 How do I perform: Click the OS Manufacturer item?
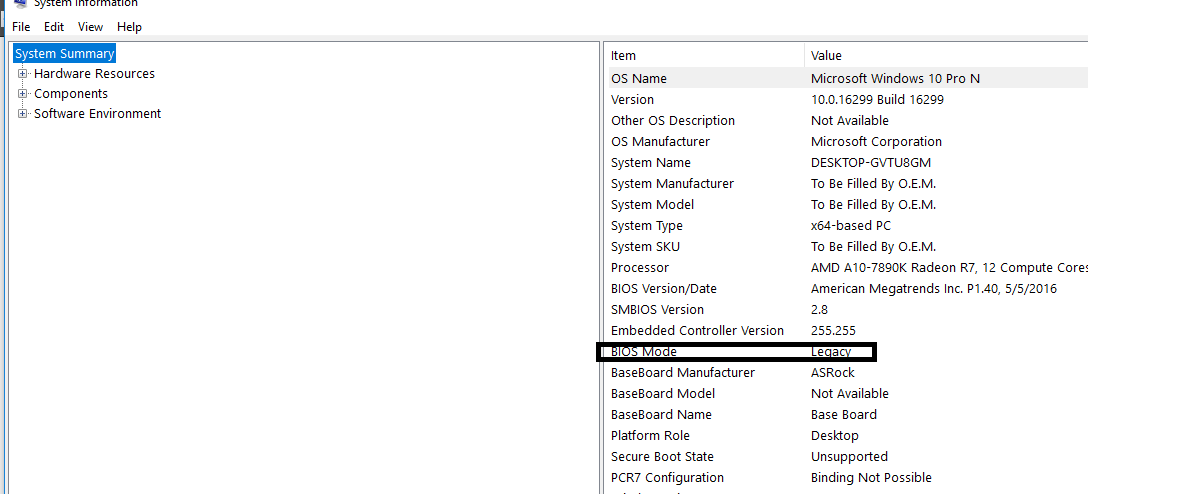coord(660,142)
